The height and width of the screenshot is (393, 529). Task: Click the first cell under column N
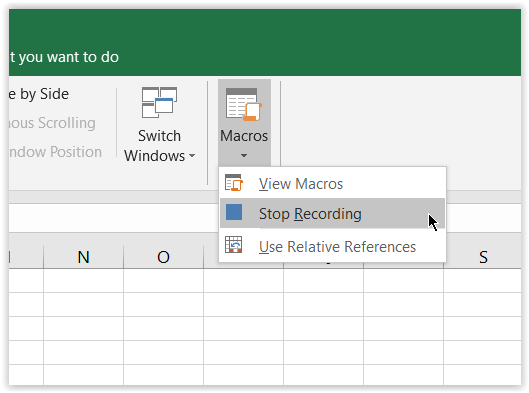83,281
